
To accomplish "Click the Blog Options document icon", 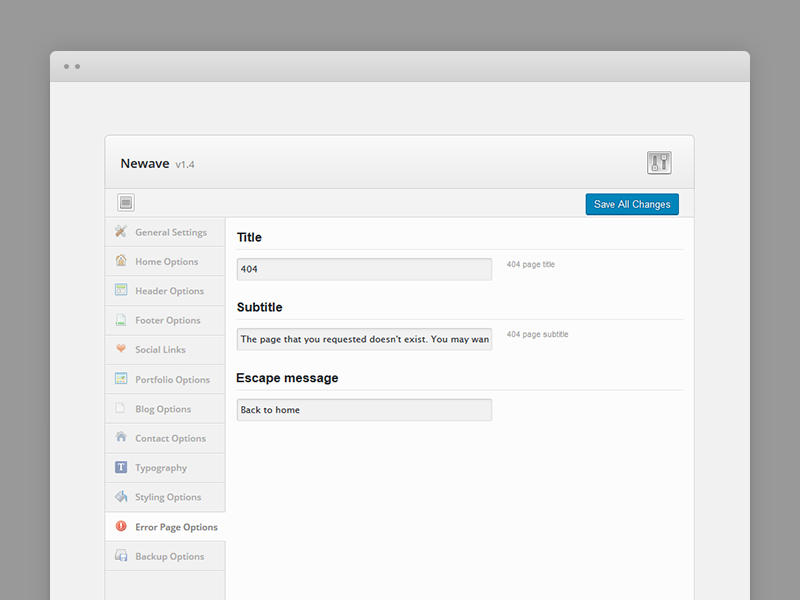I will click(x=120, y=408).
